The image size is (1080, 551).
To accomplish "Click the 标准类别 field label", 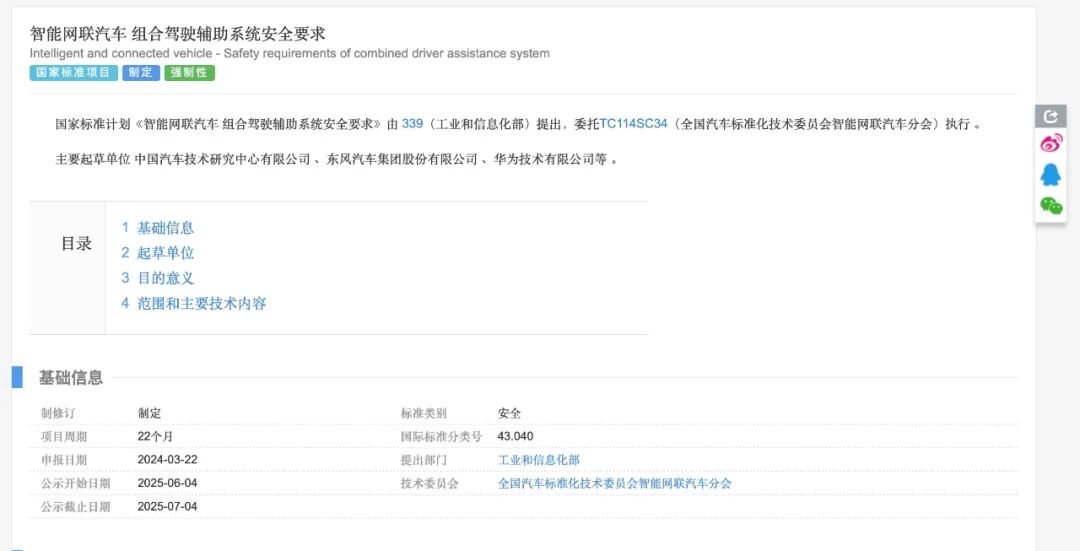I will (x=424, y=414).
